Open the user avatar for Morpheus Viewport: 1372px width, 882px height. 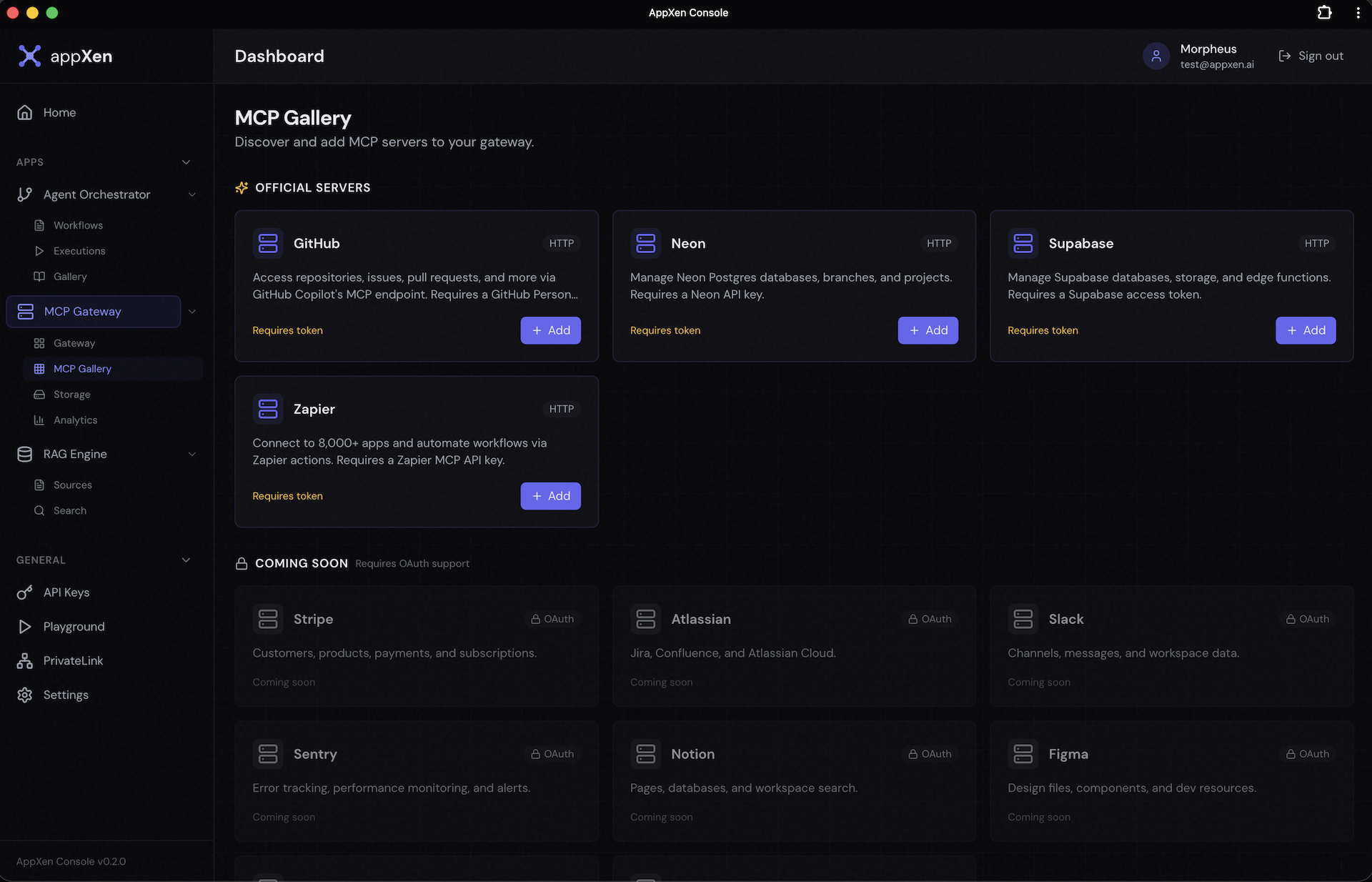[x=1155, y=56]
